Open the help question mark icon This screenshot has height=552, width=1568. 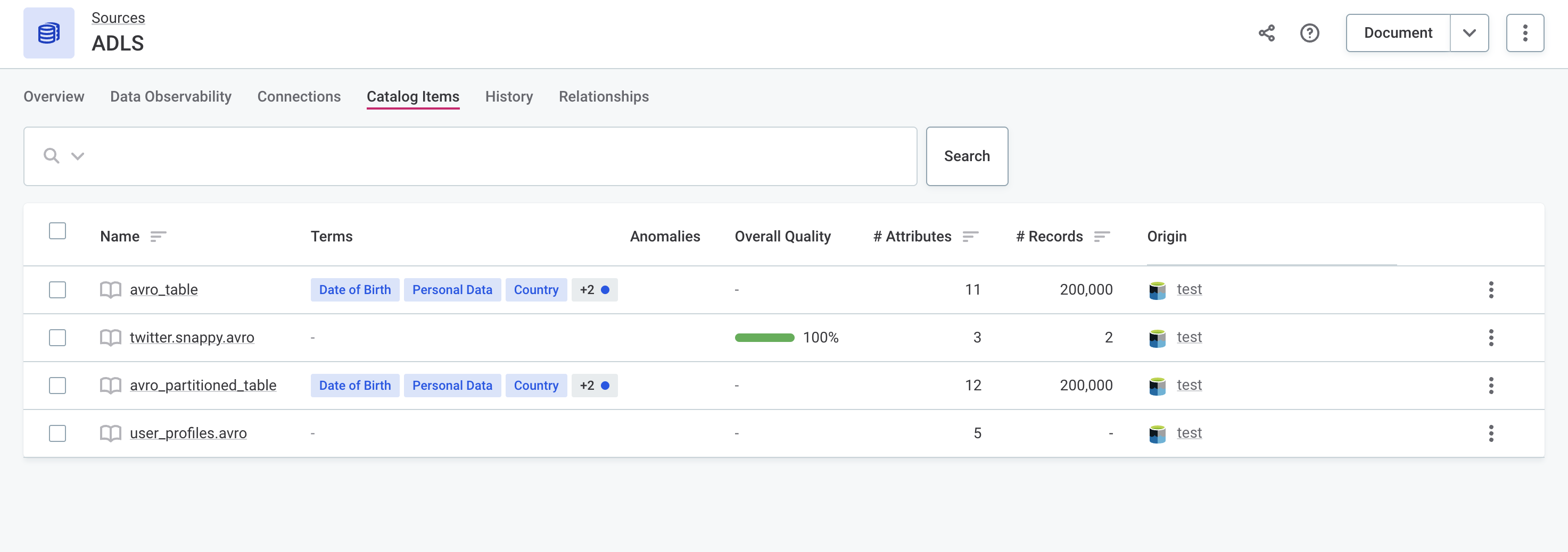1309,33
